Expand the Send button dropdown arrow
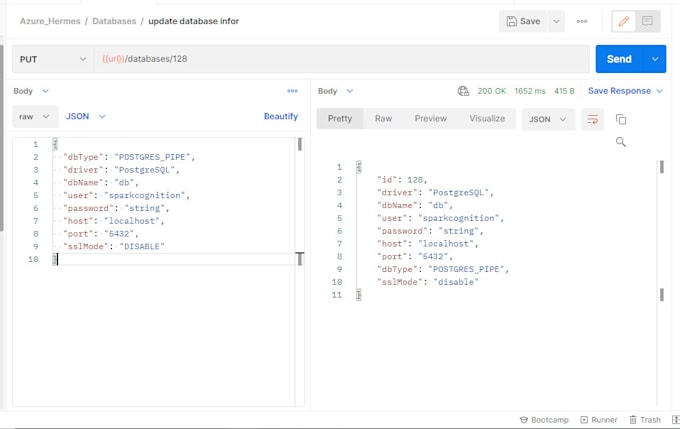This screenshot has height=429, width=680. click(x=655, y=59)
